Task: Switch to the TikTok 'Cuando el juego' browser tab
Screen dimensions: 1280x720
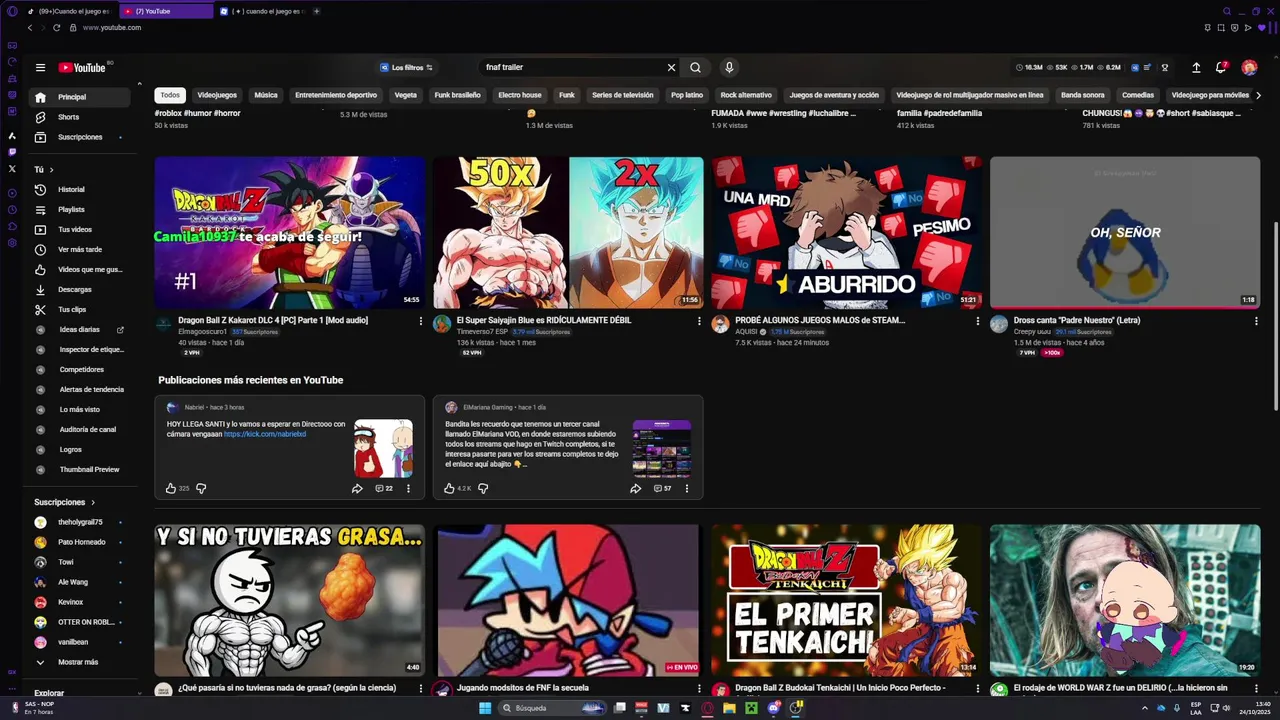Action: pyautogui.click(x=70, y=11)
